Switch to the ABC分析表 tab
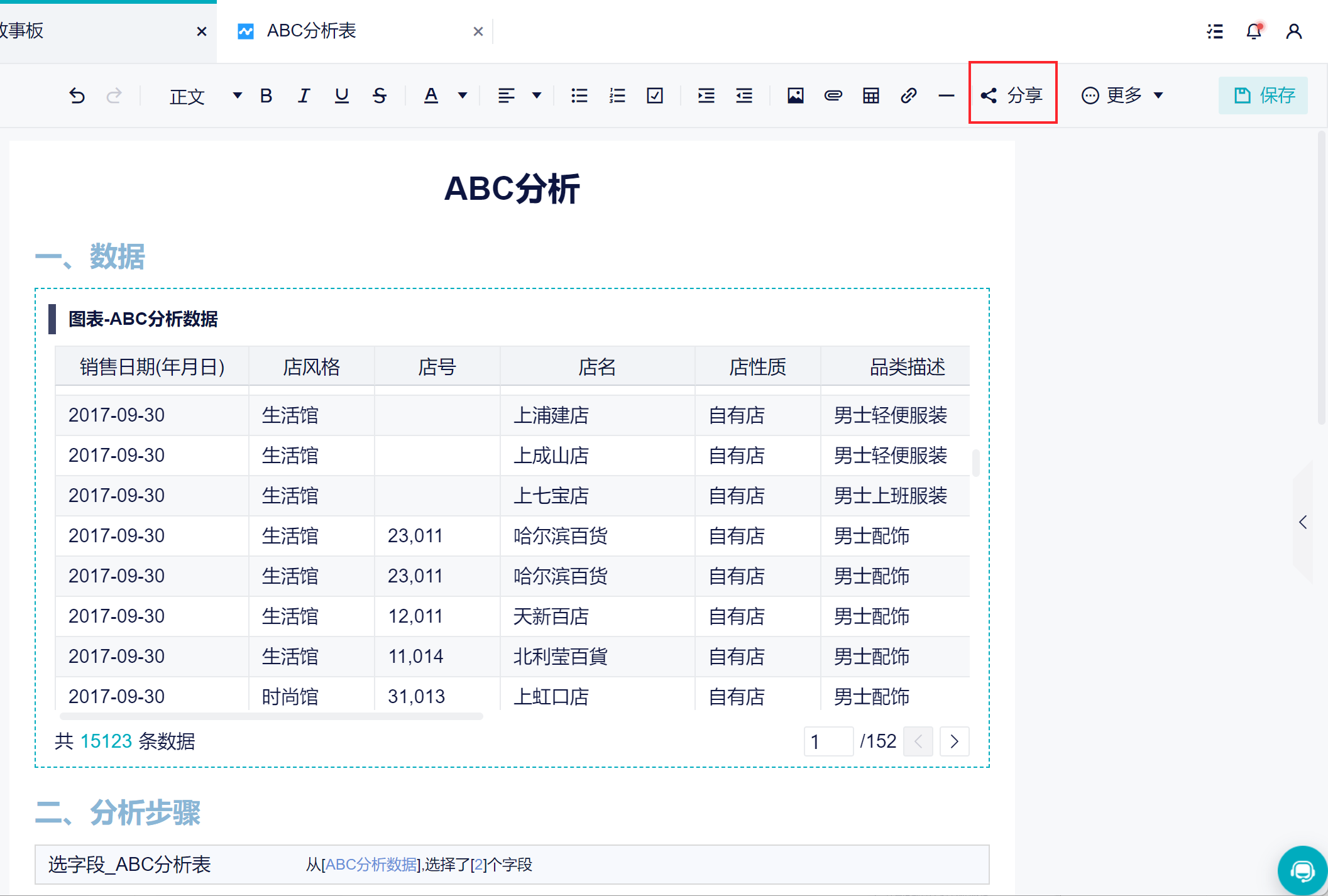 pyautogui.click(x=312, y=31)
